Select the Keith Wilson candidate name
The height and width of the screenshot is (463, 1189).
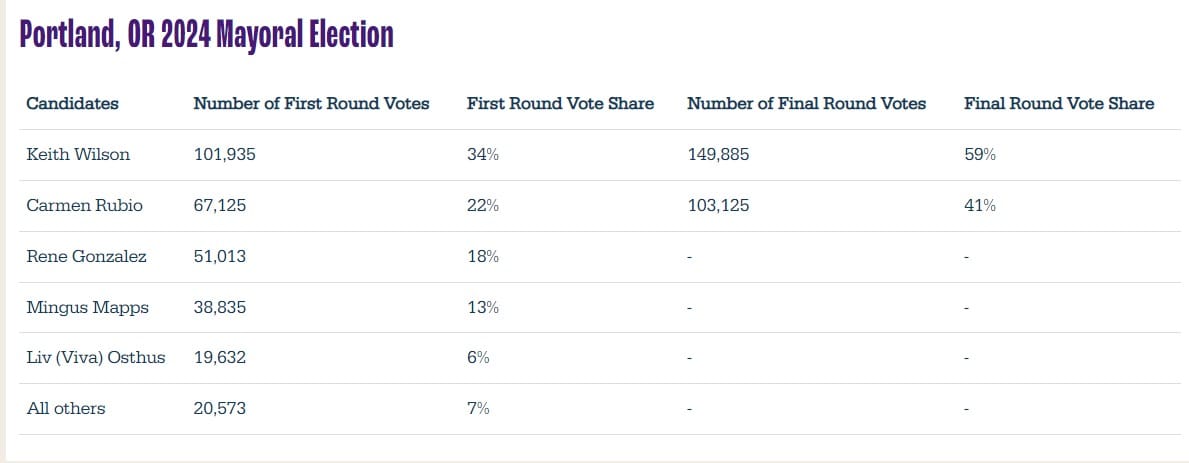tap(78, 155)
